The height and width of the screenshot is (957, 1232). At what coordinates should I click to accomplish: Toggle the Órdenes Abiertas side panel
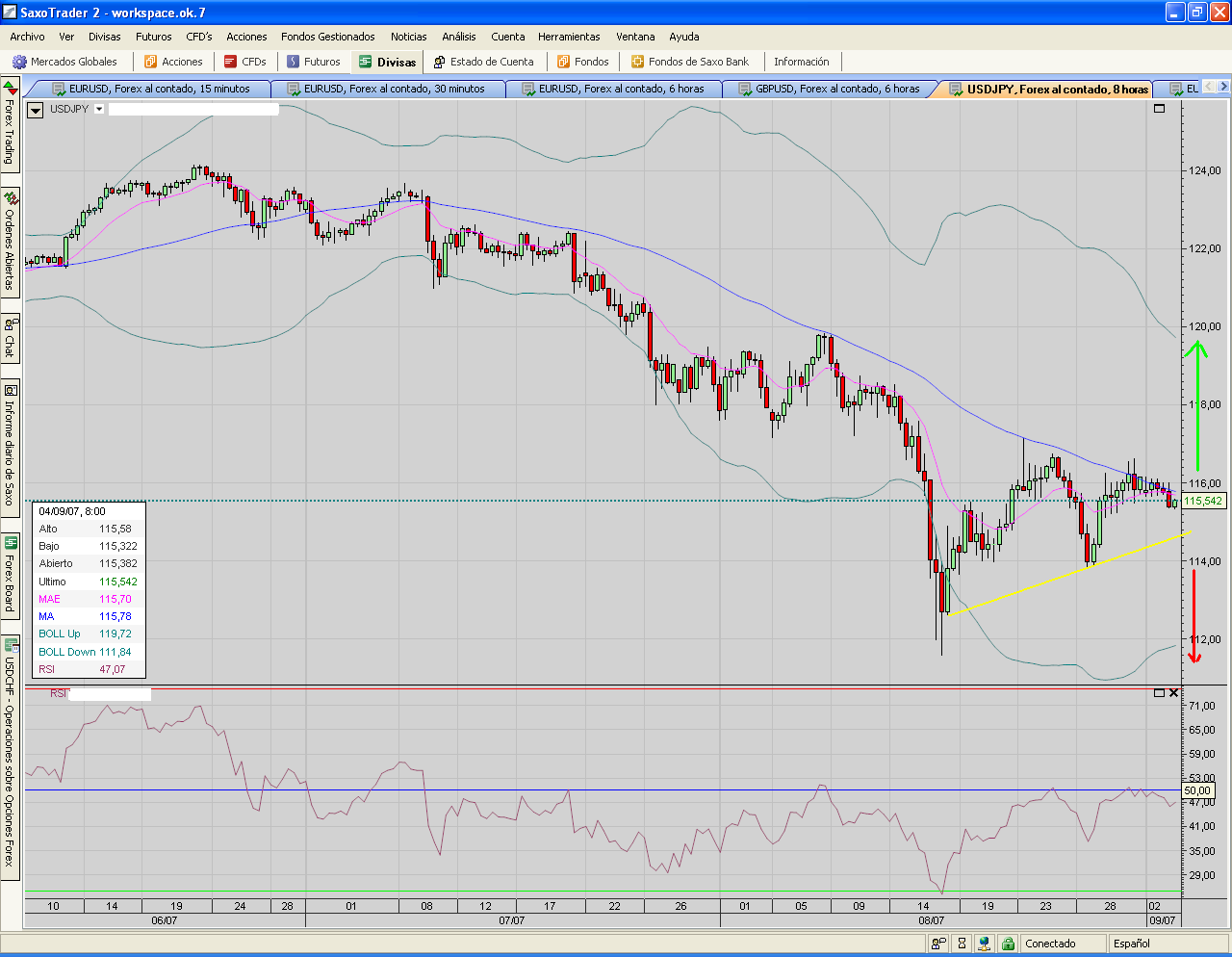pos(10,241)
